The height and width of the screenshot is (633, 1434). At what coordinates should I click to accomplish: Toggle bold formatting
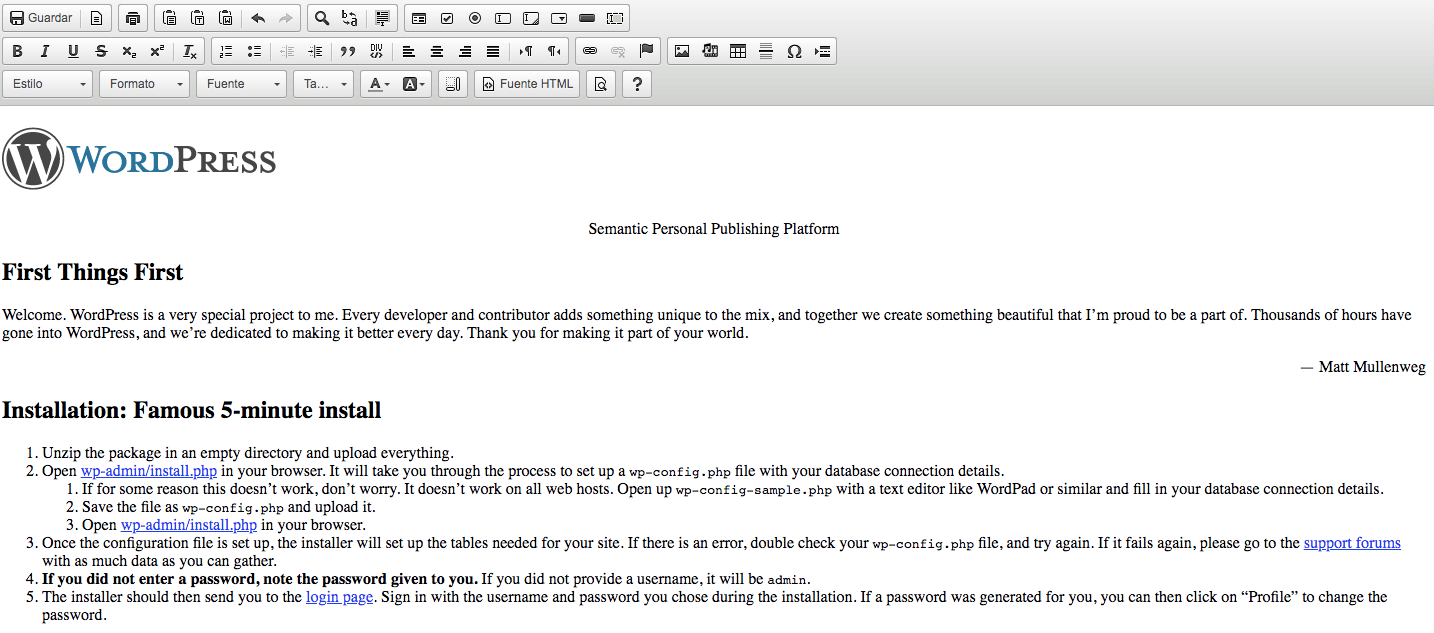[x=17, y=51]
